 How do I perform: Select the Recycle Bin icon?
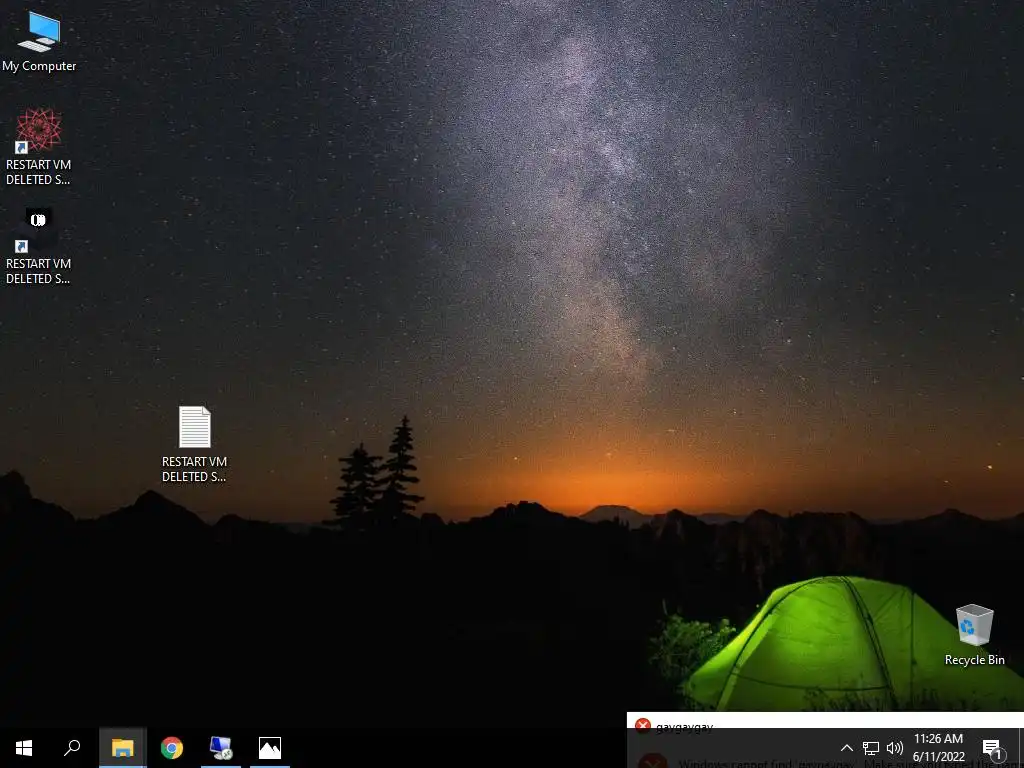pyautogui.click(x=974, y=635)
